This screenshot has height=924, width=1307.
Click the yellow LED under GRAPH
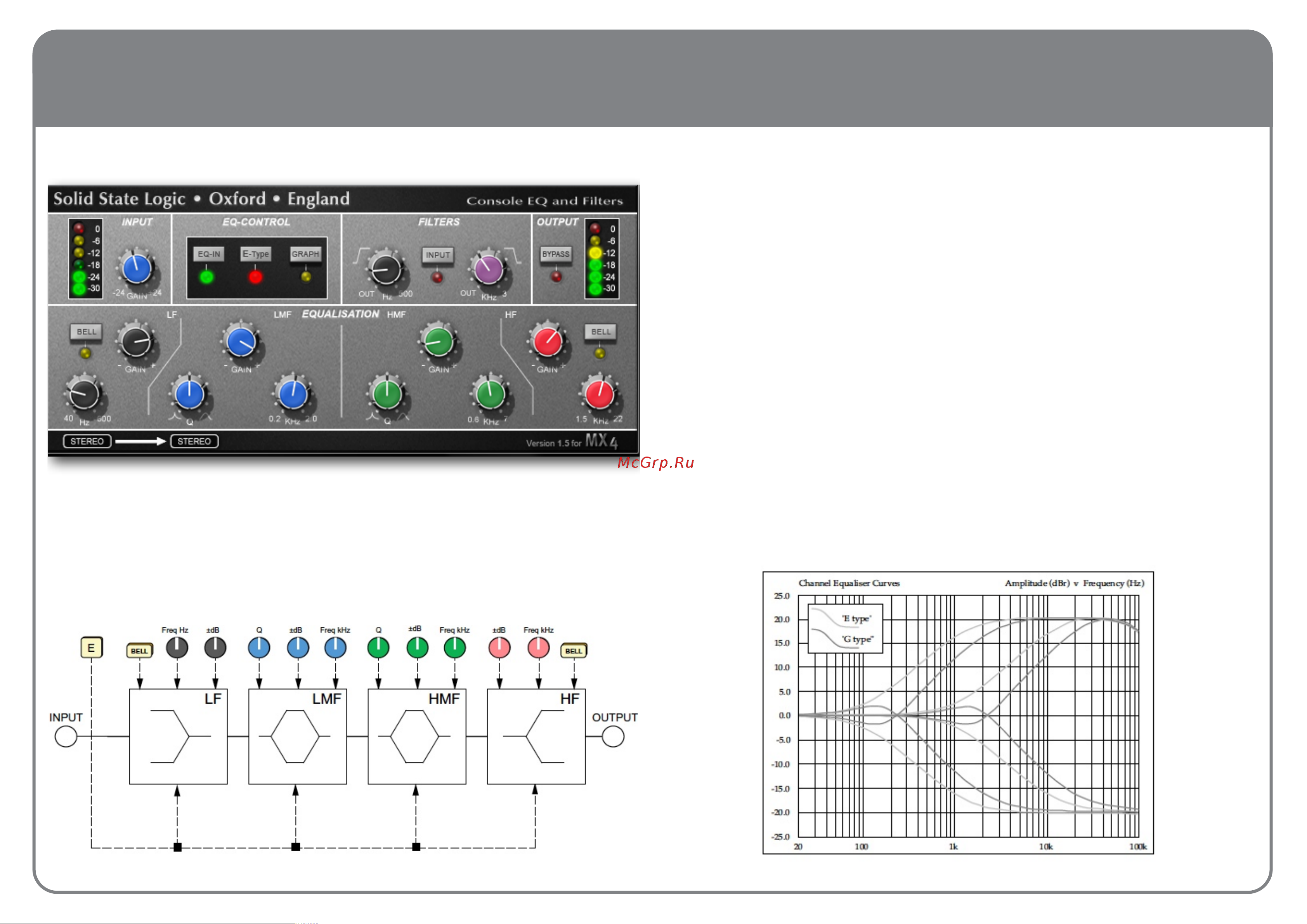[306, 277]
